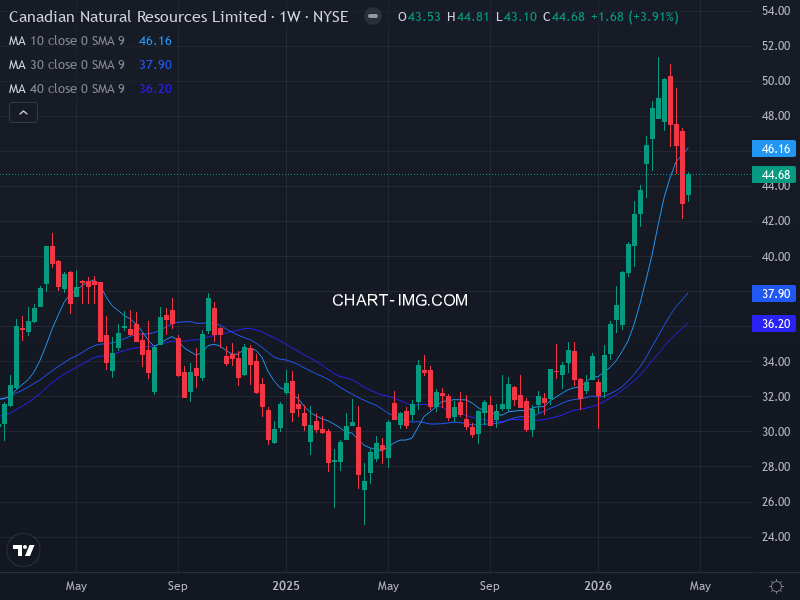This screenshot has width=800, height=600.
Task: Click the TradingView logo
Action: [x=23, y=549]
